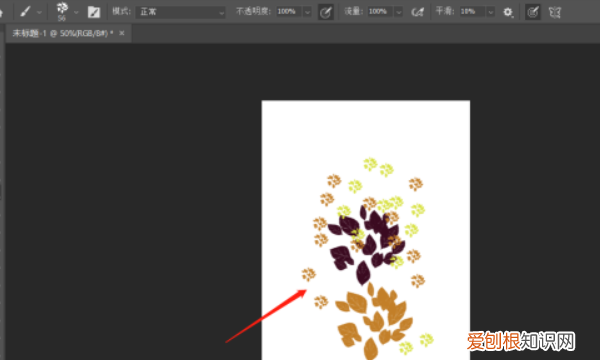Open the tool preset dropdown beside the brush icon

(x=39, y=12)
